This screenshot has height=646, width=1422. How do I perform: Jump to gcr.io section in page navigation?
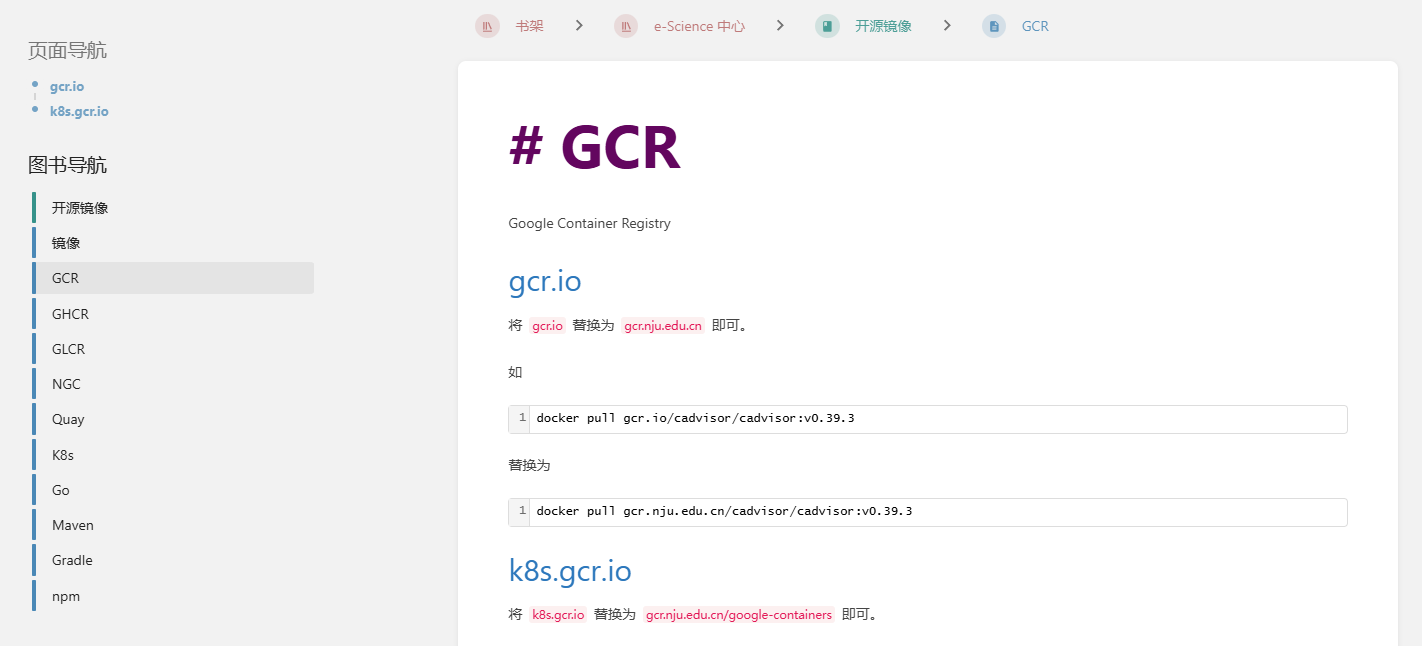click(67, 87)
